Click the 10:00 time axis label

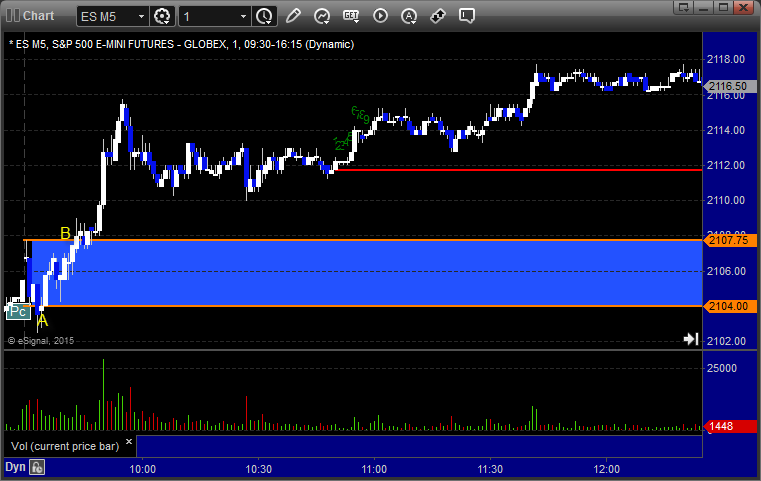point(143,469)
